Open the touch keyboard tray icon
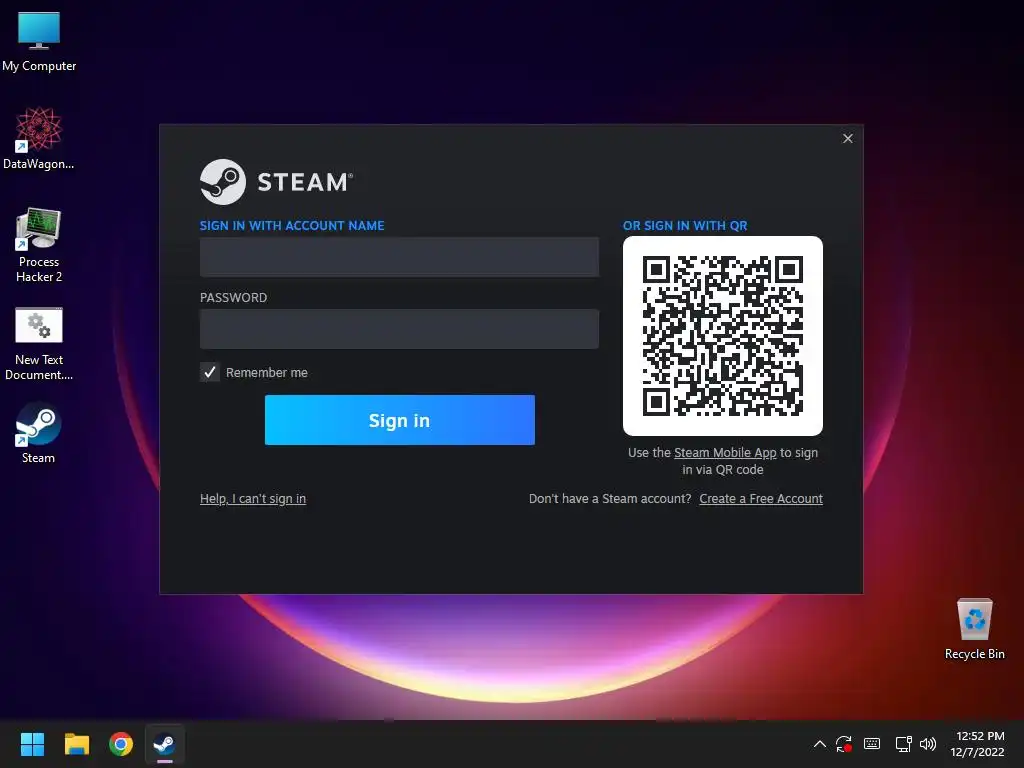 [x=872, y=744]
